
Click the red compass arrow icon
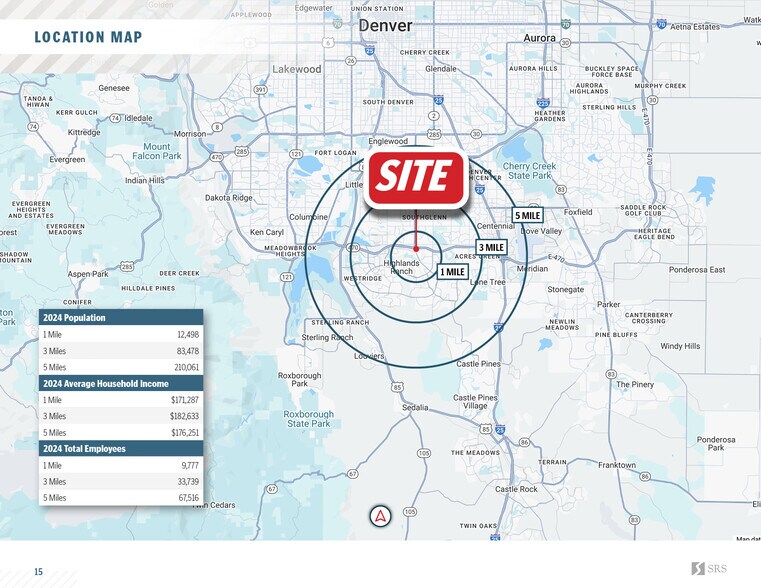tap(380, 517)
